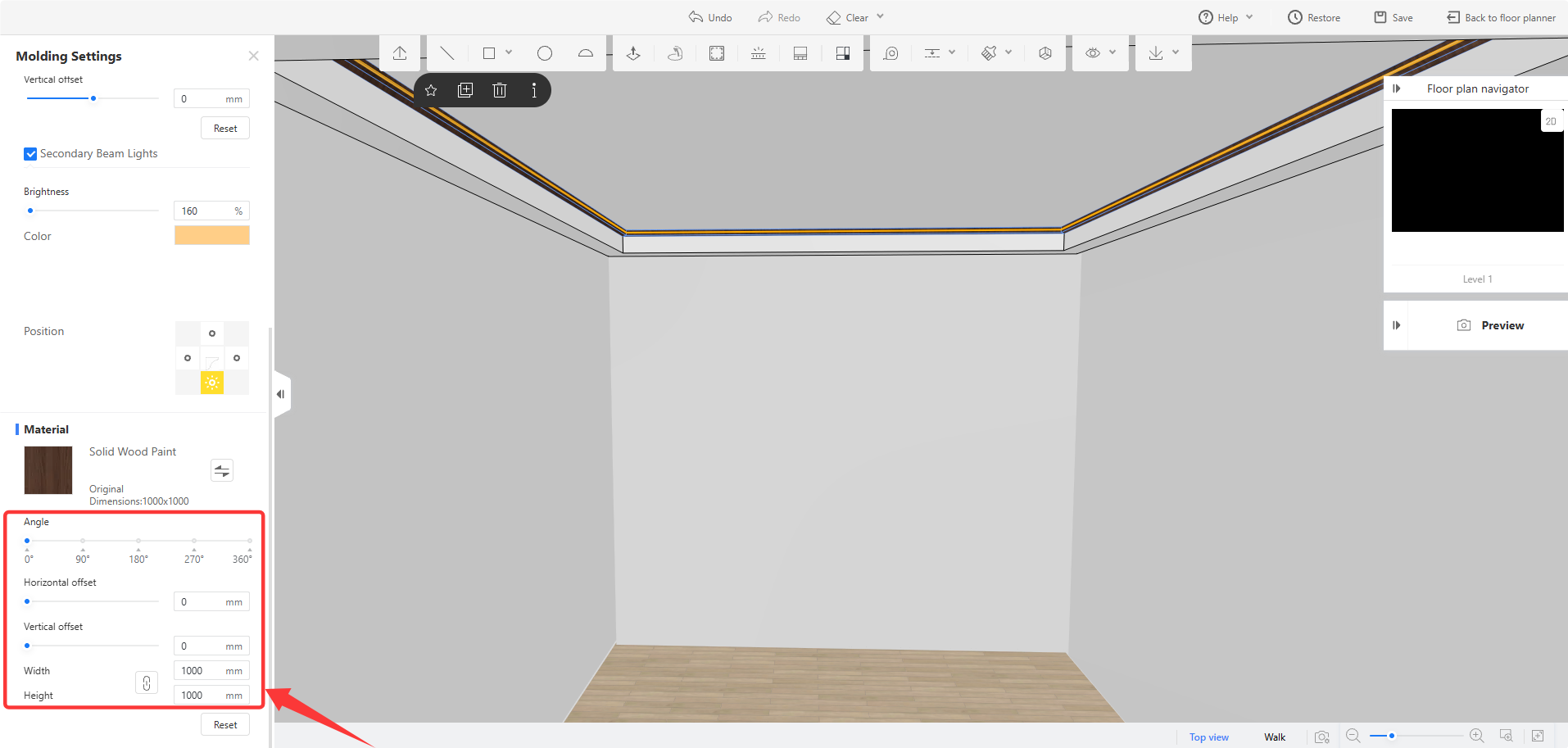Switch navigator to 2D view
The width and height of the screenshot is (1568, 748).
[1551, 121]
